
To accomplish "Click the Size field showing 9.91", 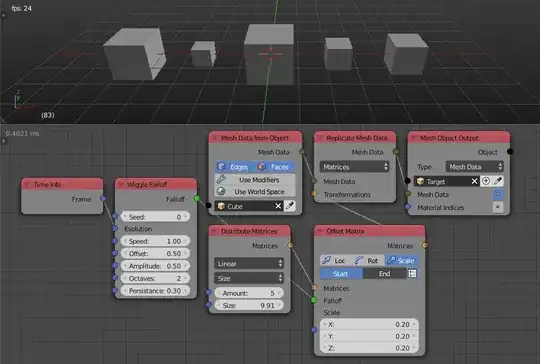I will pos(249,305).
